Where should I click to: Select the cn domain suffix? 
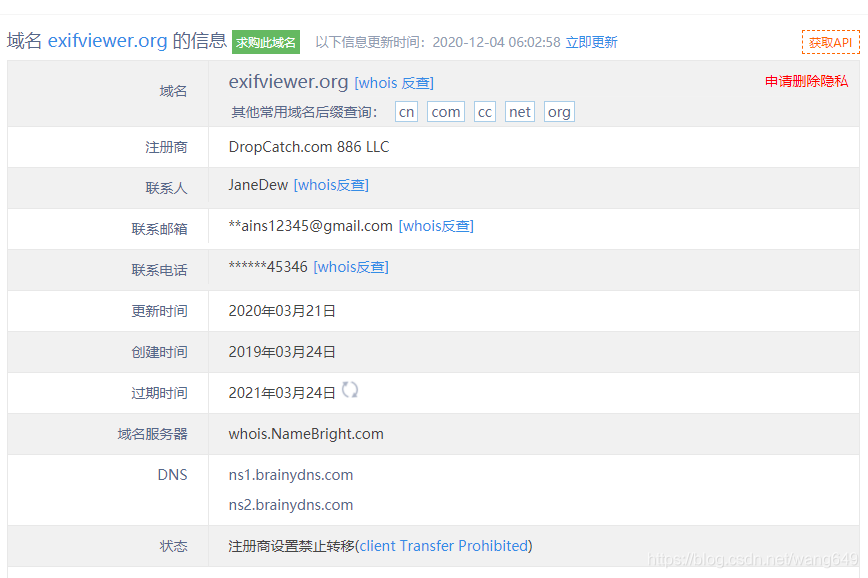pyautogui.click(x=406, y=112)
